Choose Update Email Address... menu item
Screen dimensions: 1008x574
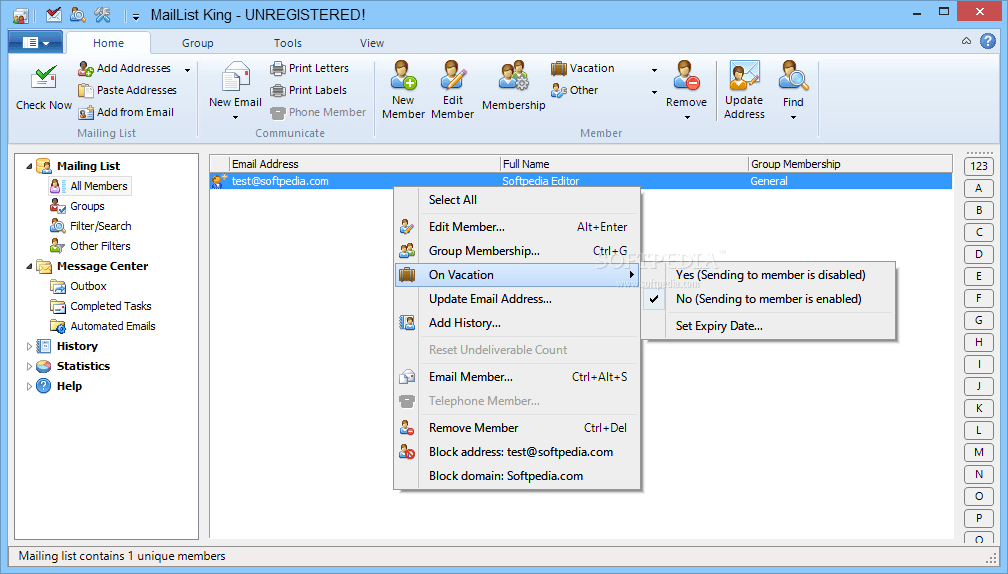(518, 299)
